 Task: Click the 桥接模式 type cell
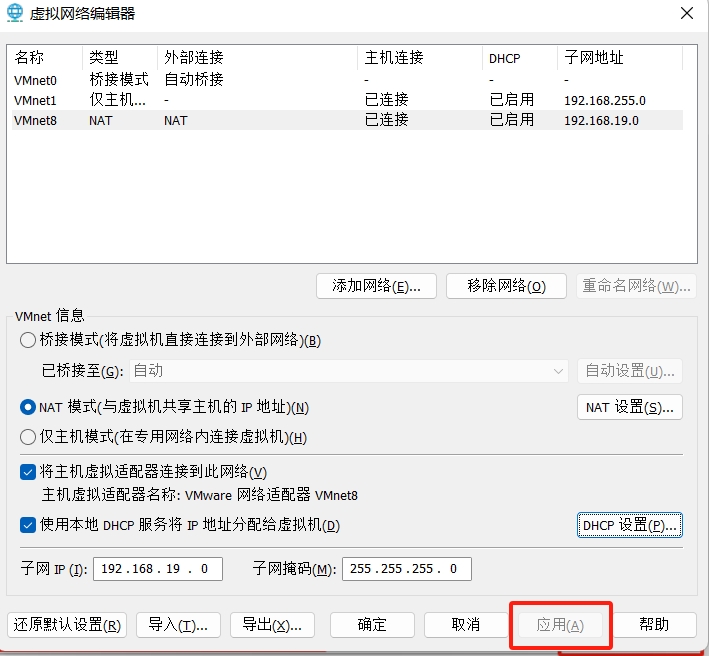click(x=118, y=80)
